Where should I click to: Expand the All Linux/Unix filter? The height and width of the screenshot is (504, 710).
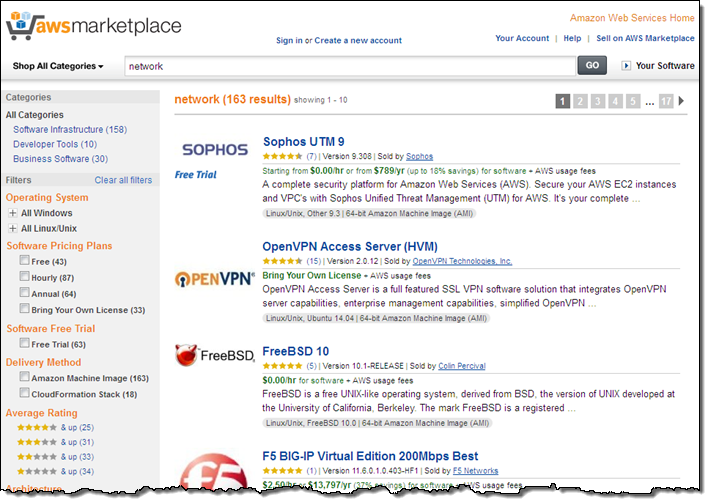(12, 229)
